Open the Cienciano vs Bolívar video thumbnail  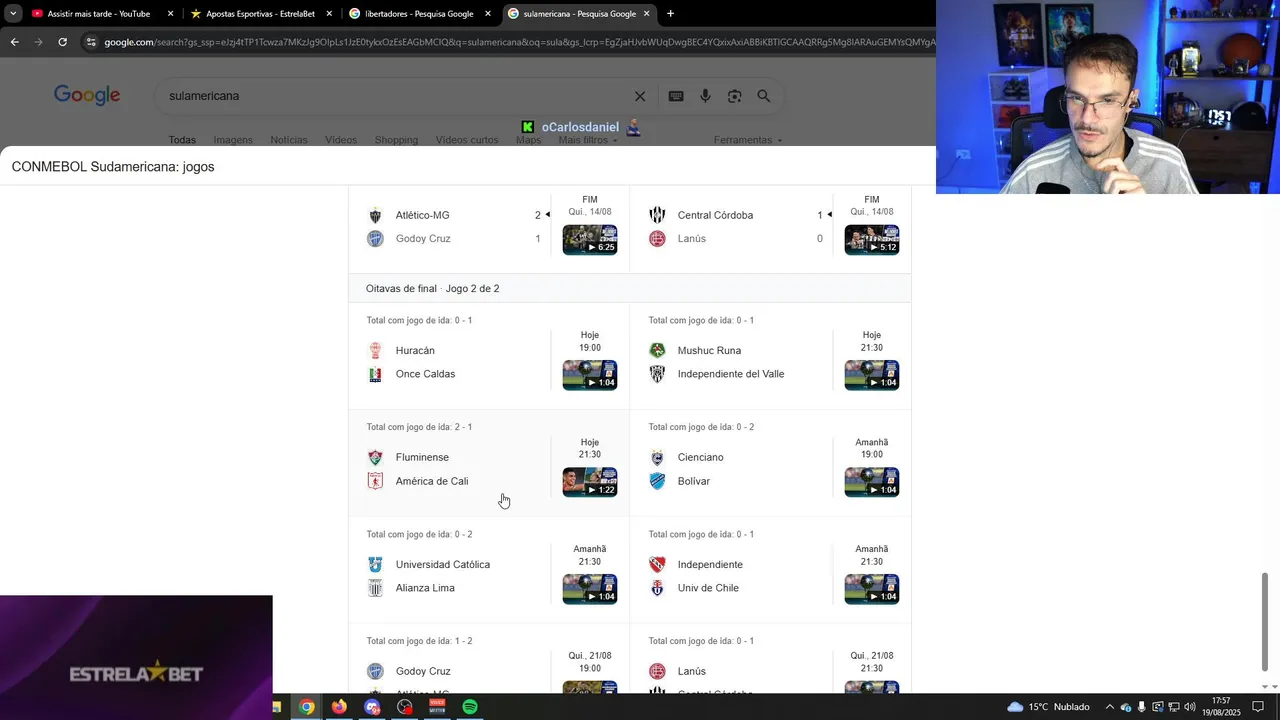[872, 482]
